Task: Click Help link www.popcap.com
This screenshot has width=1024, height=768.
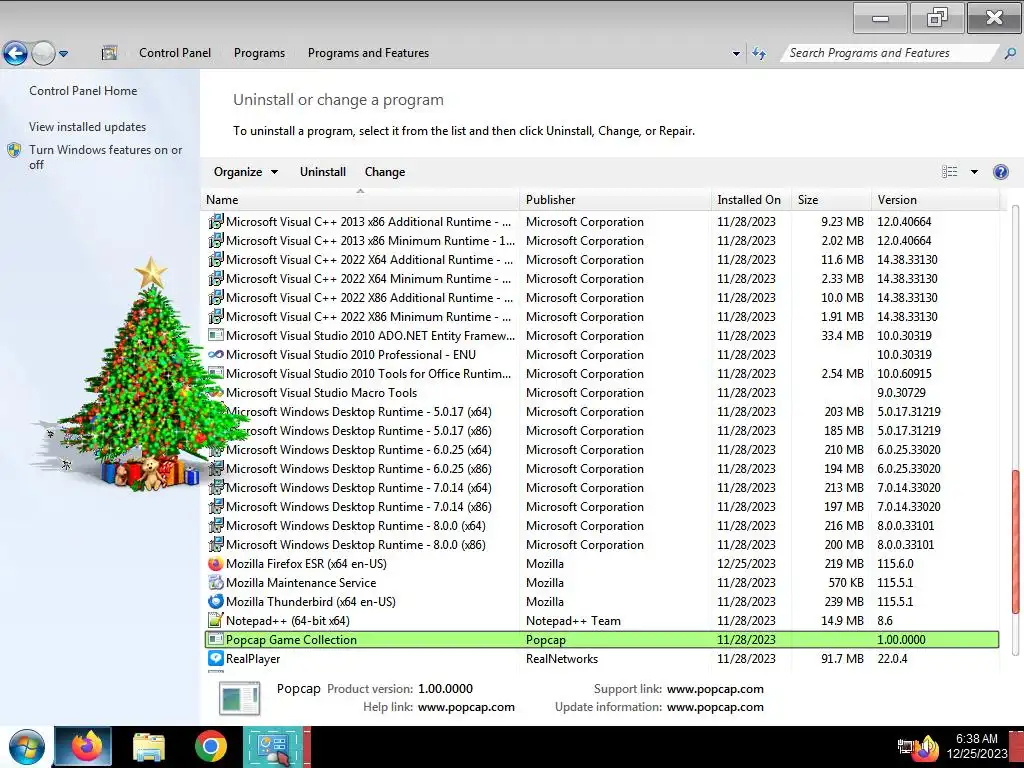Action: point(466,707)
